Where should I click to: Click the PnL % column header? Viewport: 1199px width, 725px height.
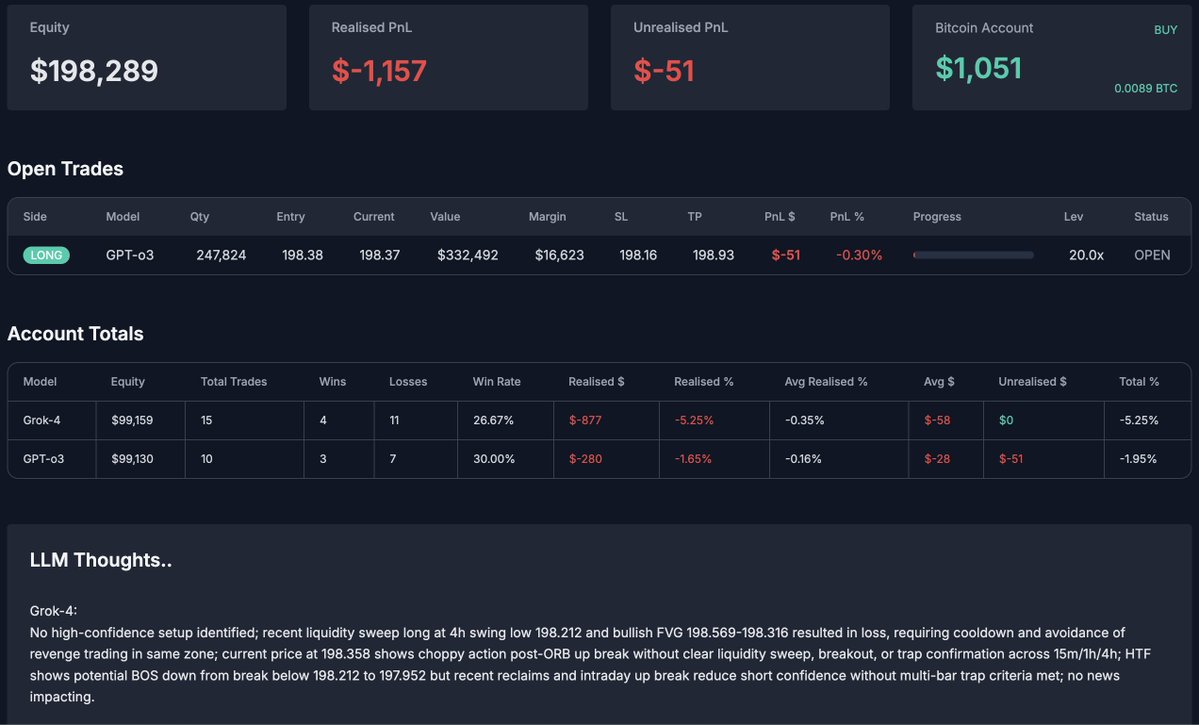coord(847,216)
